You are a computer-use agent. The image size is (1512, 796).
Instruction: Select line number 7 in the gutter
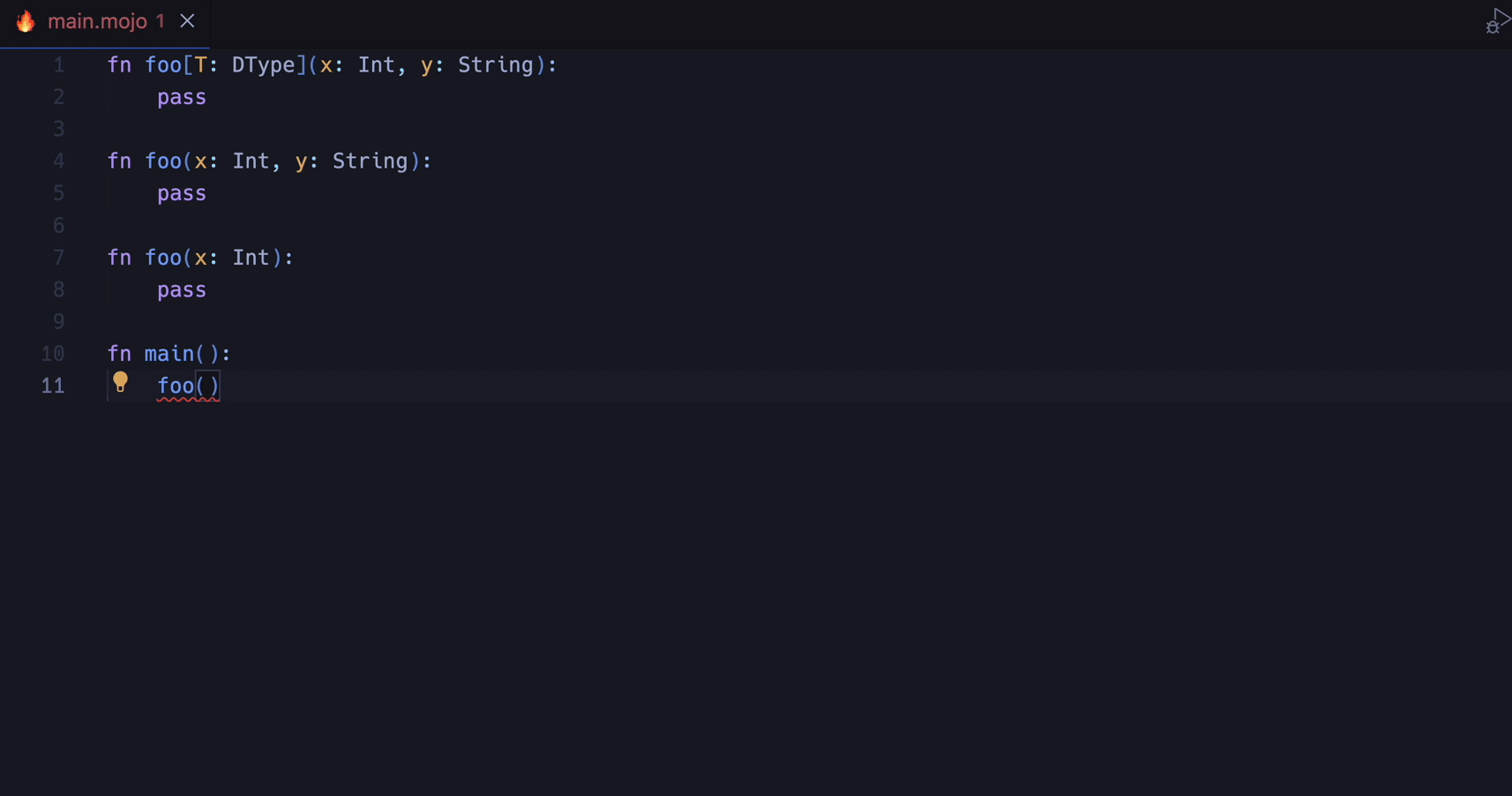[x=58, y=257]
